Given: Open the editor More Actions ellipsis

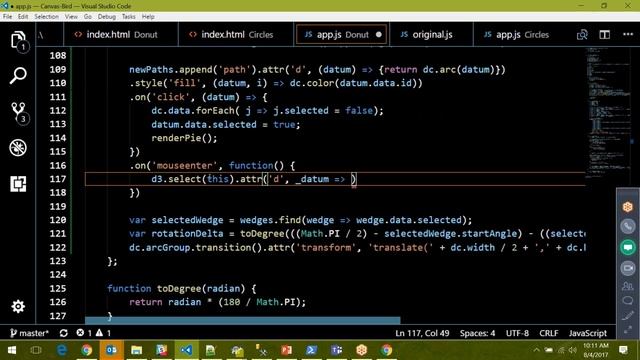Looking at the screenshot, I should pyautogui.click(x=628, y=34).
